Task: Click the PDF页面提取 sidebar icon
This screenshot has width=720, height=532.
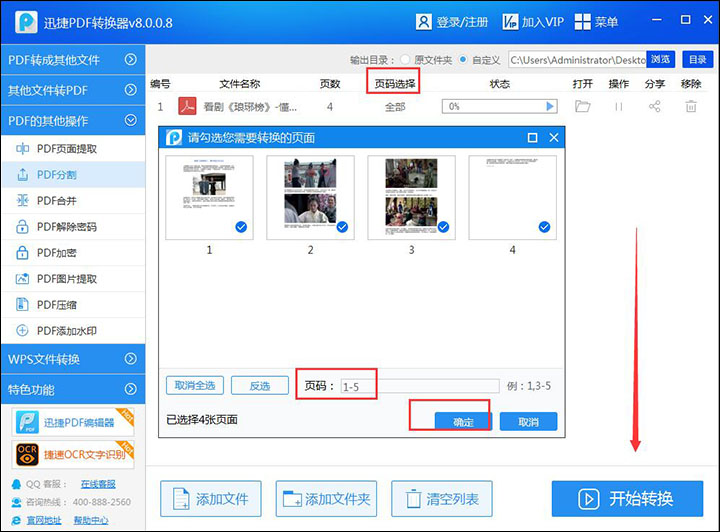Action: pos(22,149)
